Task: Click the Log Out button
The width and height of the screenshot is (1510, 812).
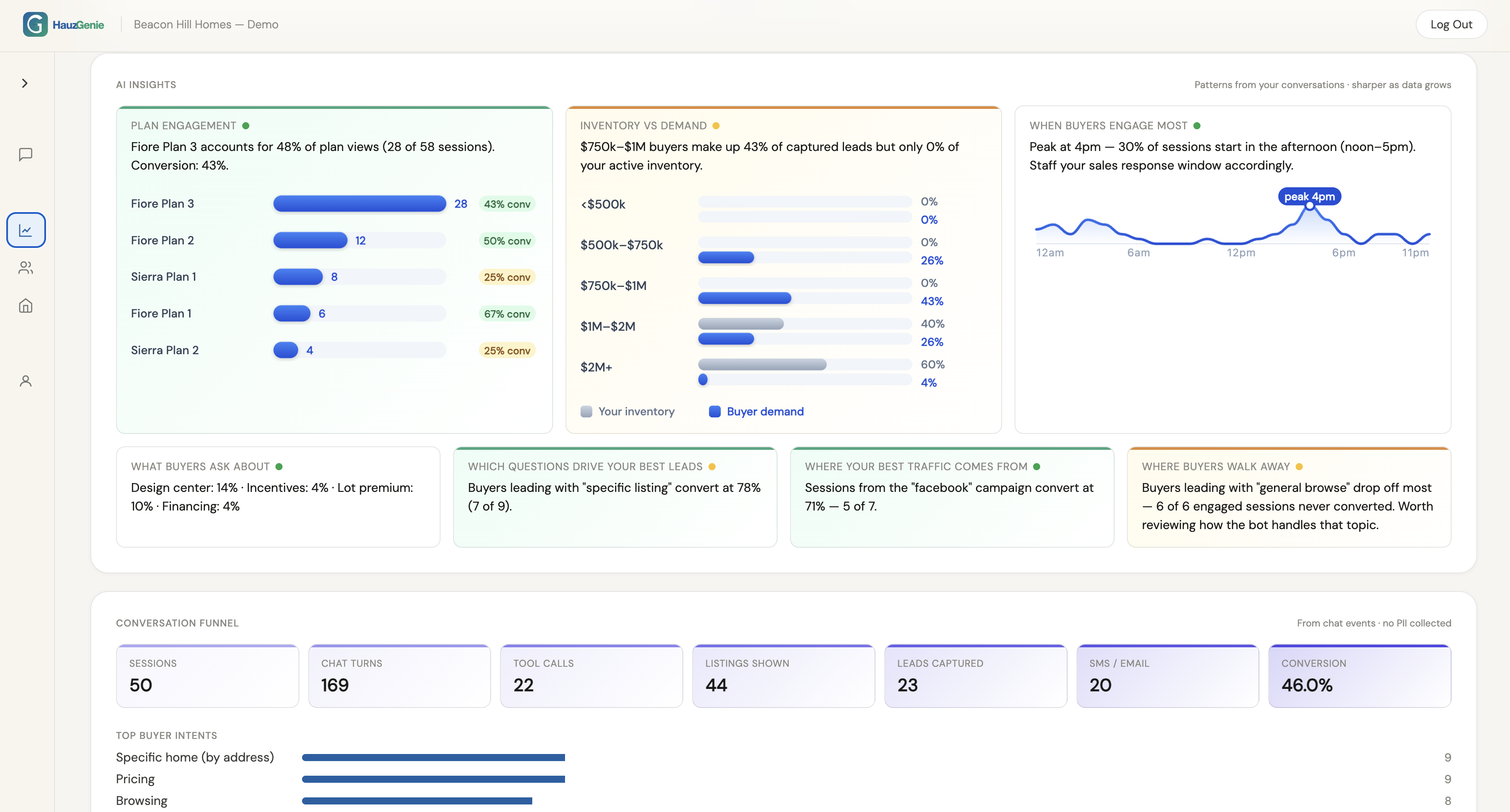Action: [1451, 24]
